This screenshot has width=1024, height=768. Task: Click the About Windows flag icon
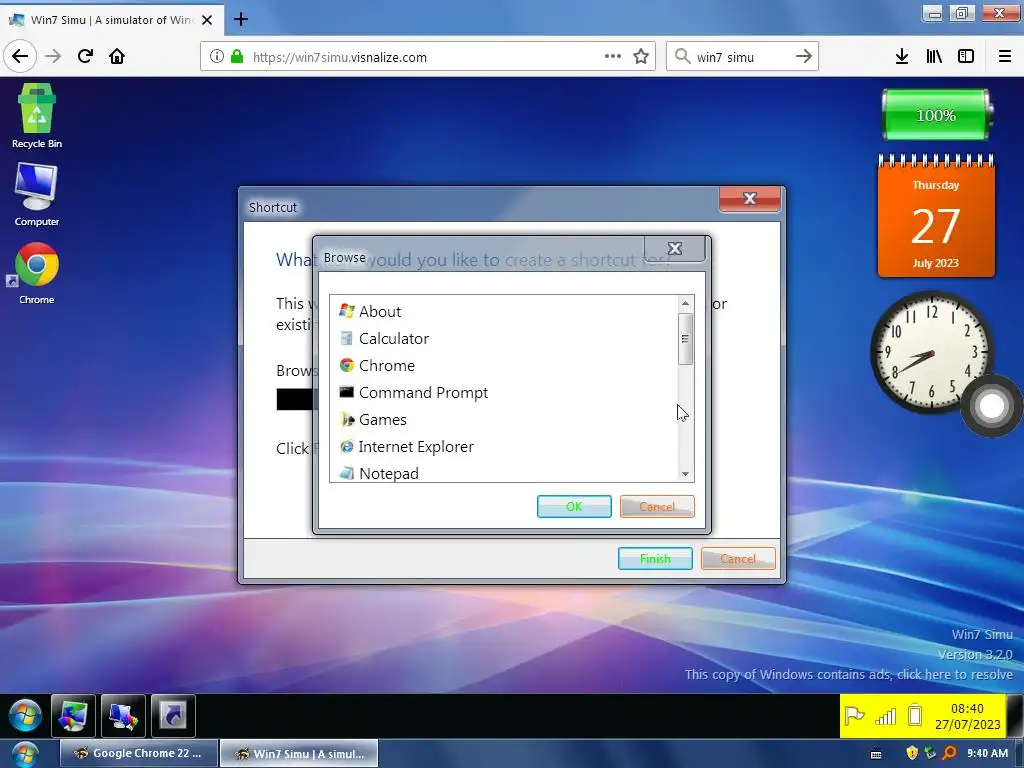347,311
